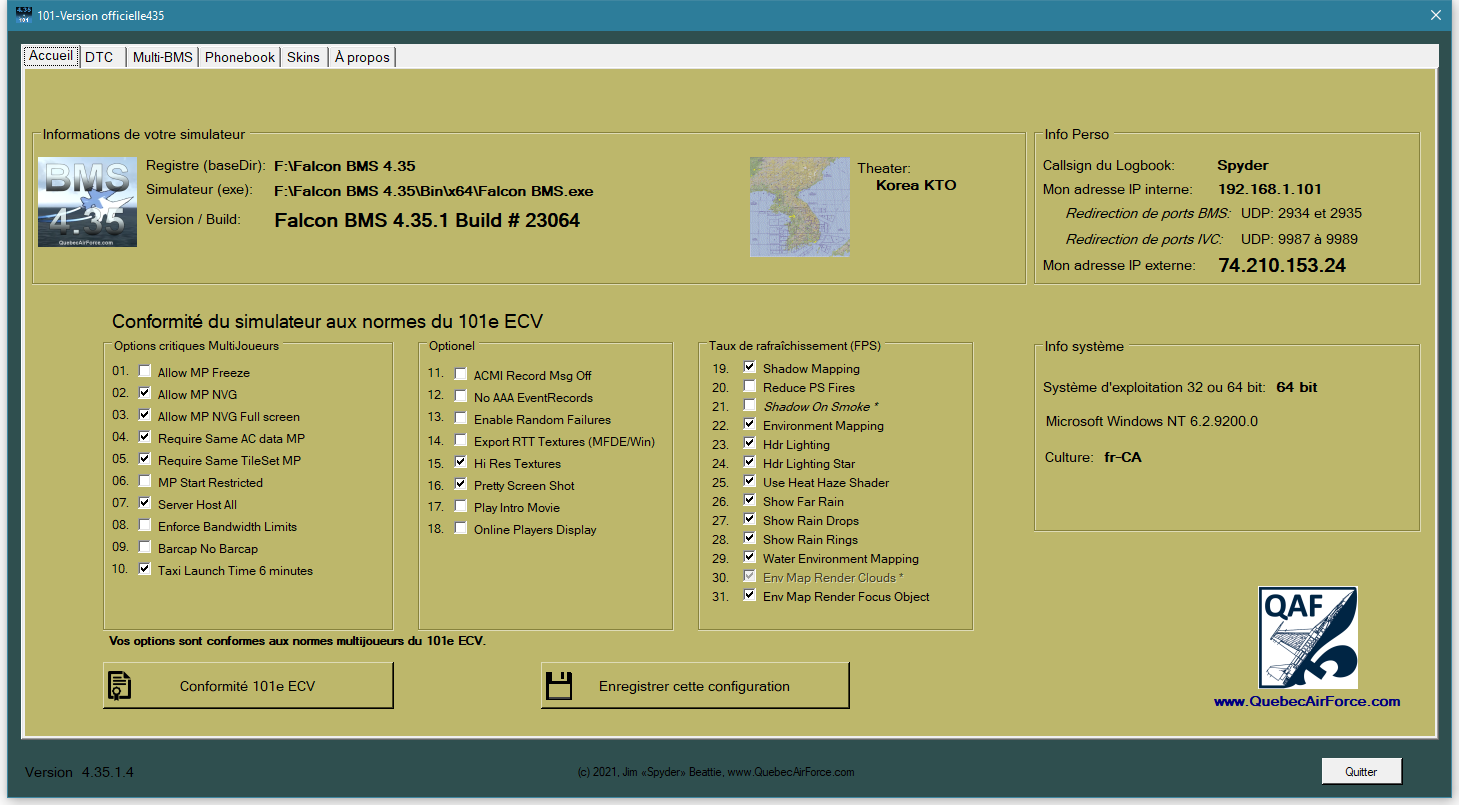Uncheck Hi Res Textures option
The image size is (1459, 805).
click(x=461, y=463)
